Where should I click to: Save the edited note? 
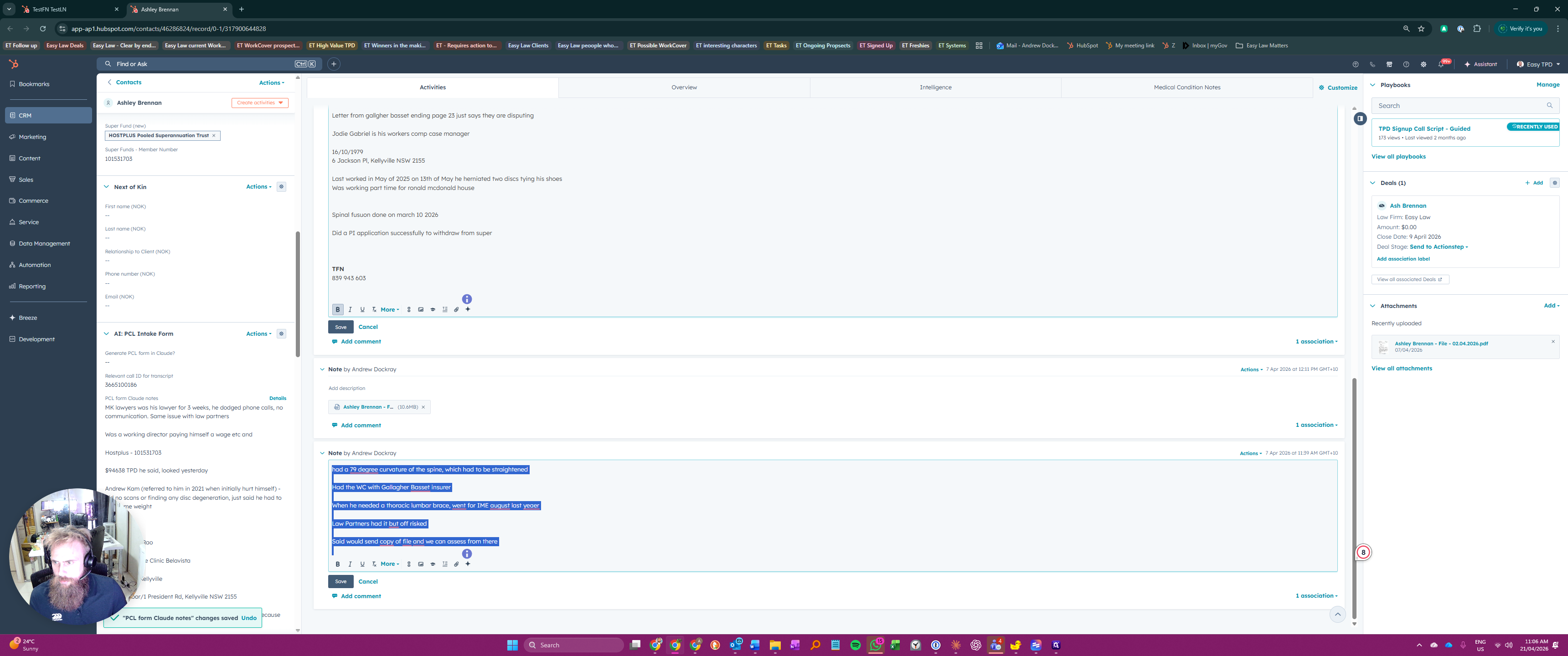coord(340,582)
